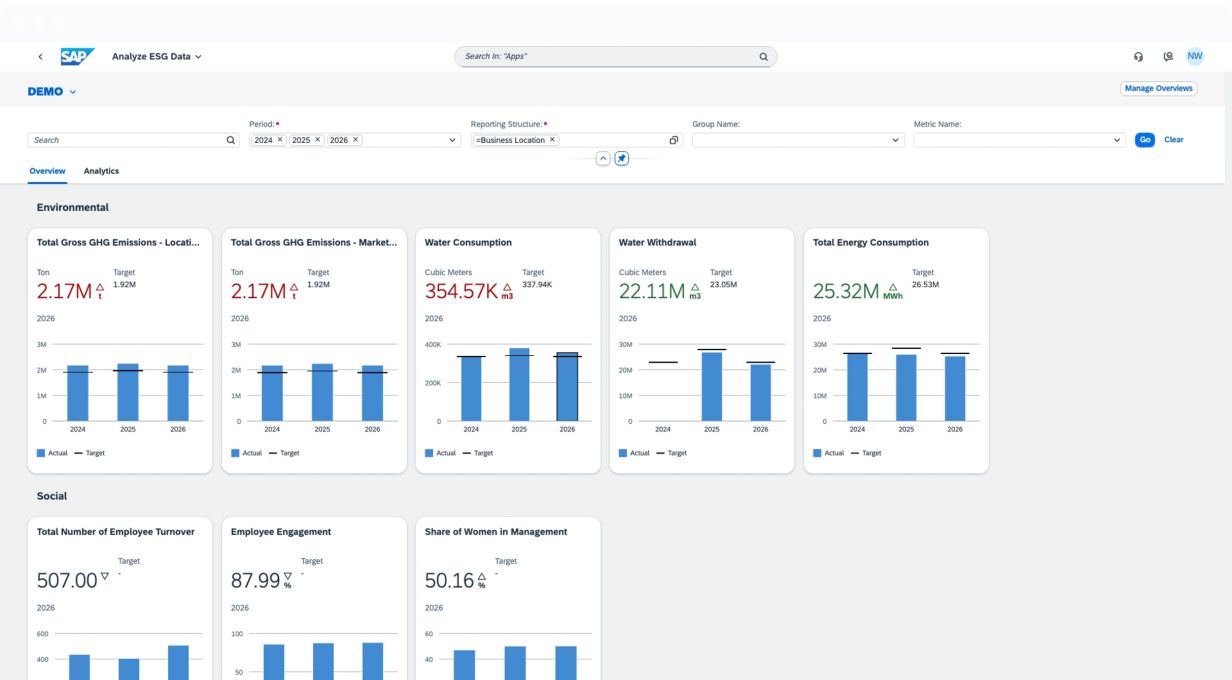Click the 2025 bar in Water Withdrawal chart
The width and height of the screenshot is (1232, 680).
coord(711,386)
